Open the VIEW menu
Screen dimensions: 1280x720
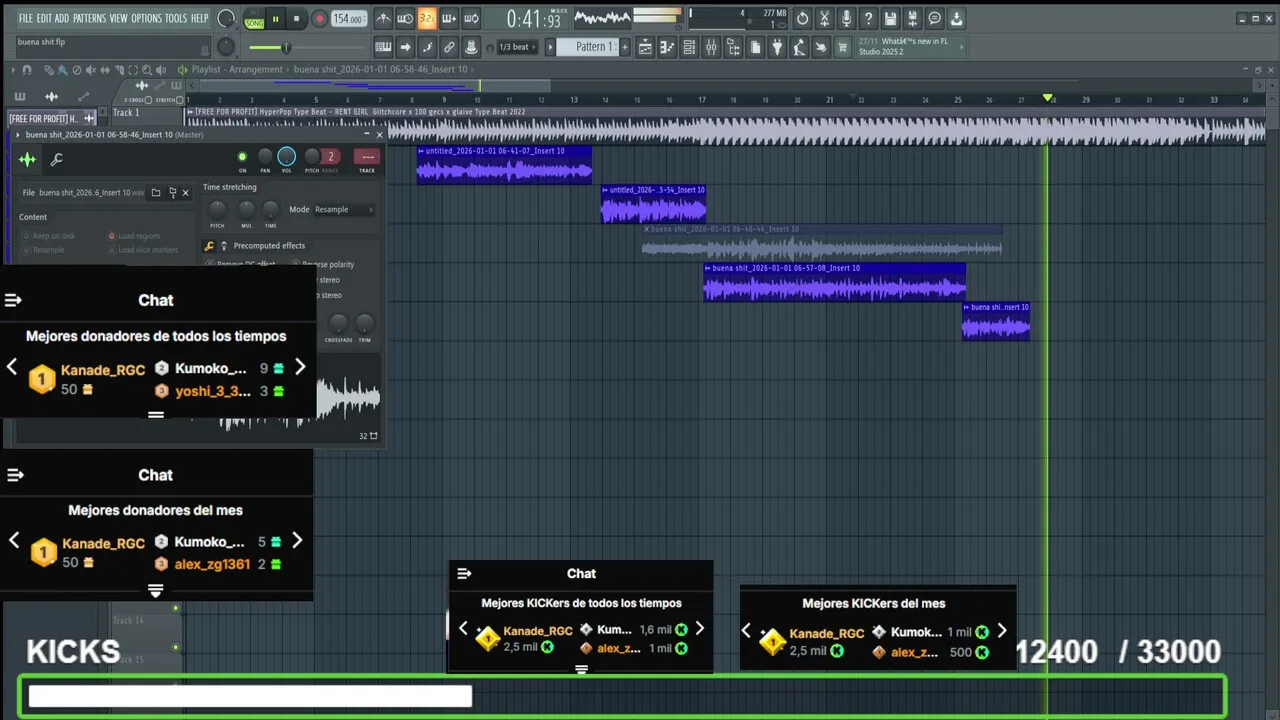(x=118, y=18)
